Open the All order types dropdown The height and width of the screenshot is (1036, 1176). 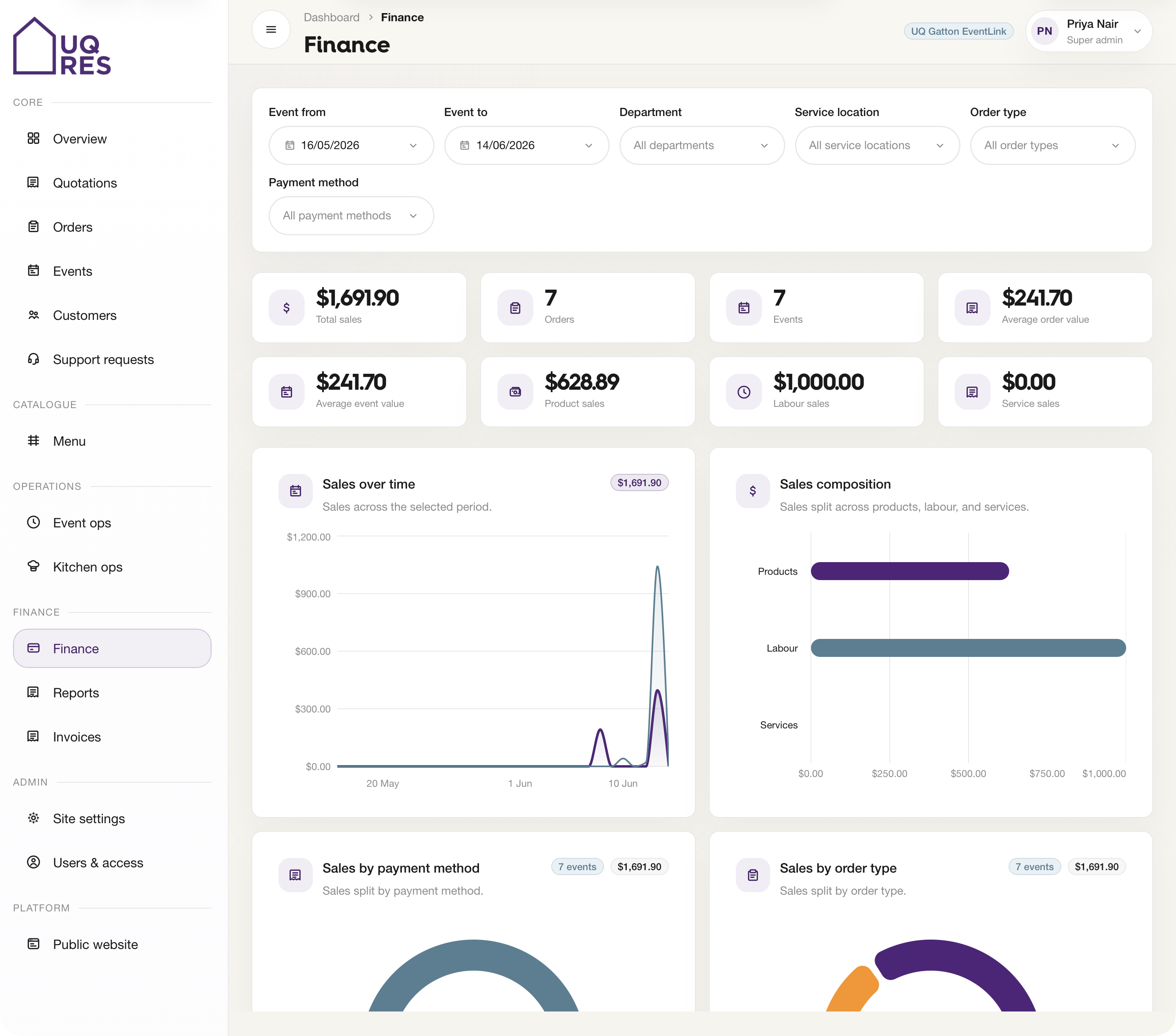click(1053, 145)
